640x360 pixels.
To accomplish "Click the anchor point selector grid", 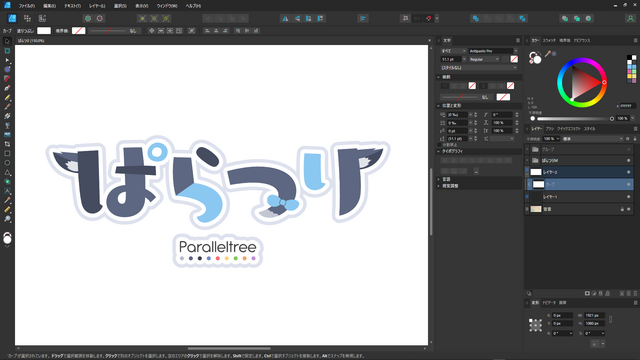I will (536, 325).
